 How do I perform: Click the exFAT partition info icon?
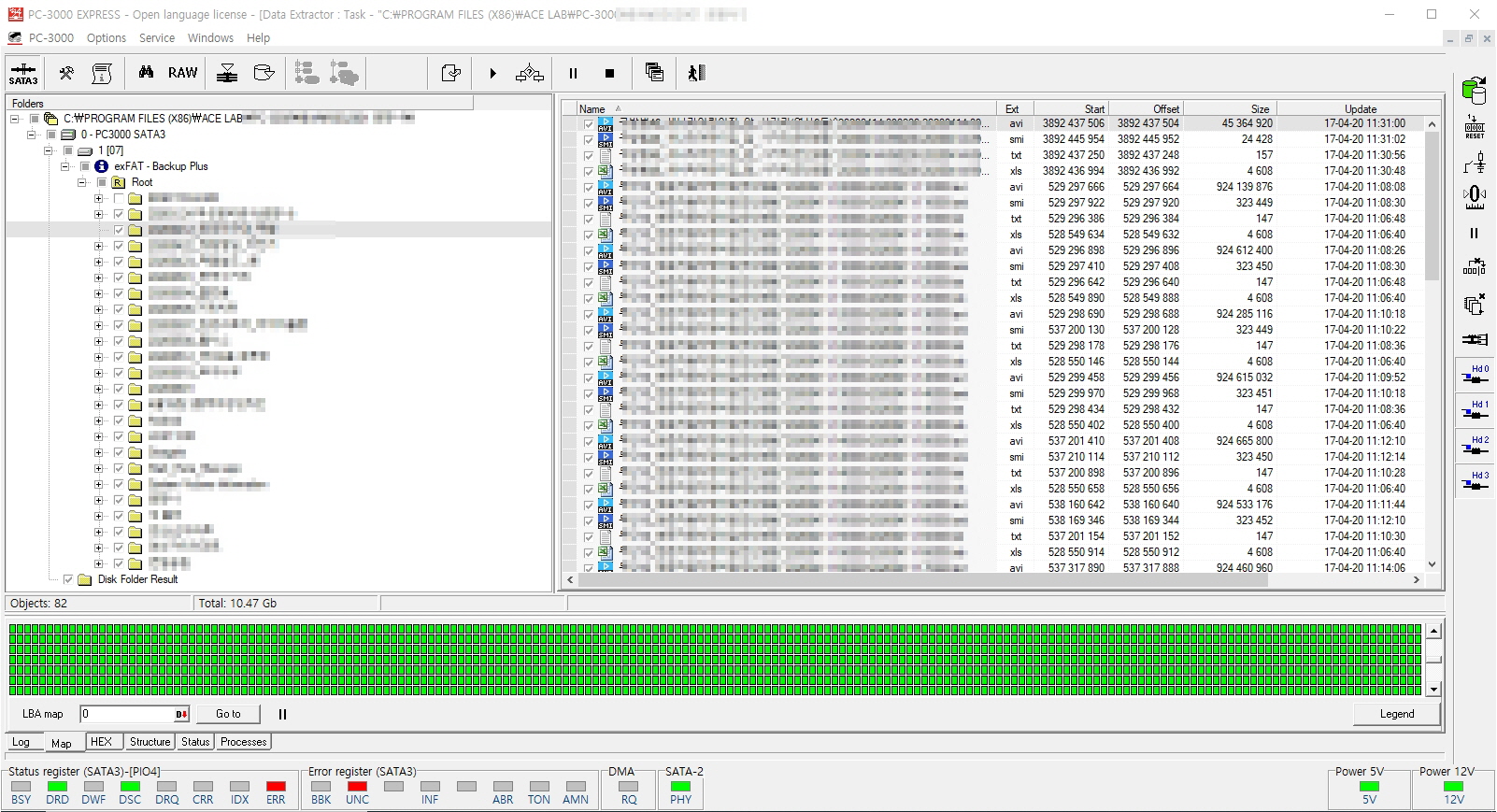click(102, 166)
